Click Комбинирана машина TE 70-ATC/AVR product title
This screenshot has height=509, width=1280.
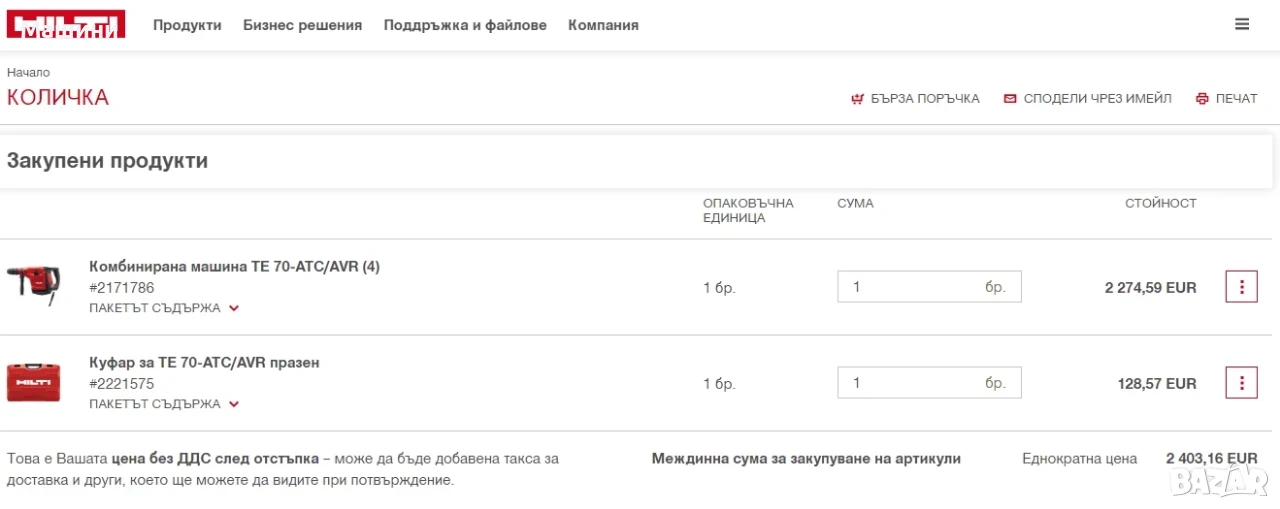tap(234, 267)
